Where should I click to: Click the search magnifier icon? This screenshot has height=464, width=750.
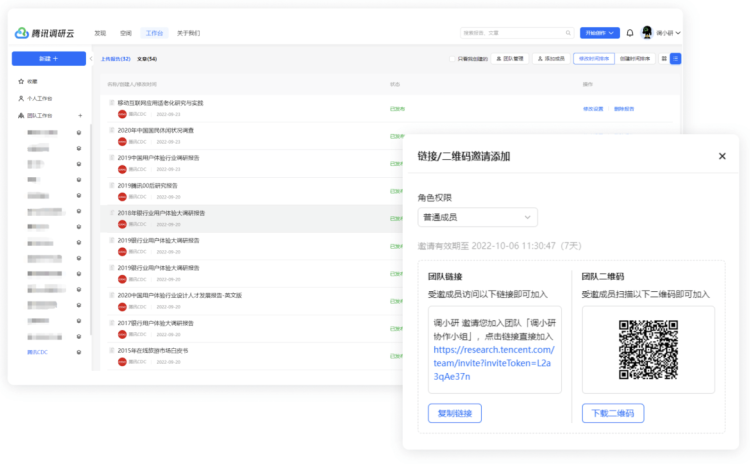pos(569,33)
